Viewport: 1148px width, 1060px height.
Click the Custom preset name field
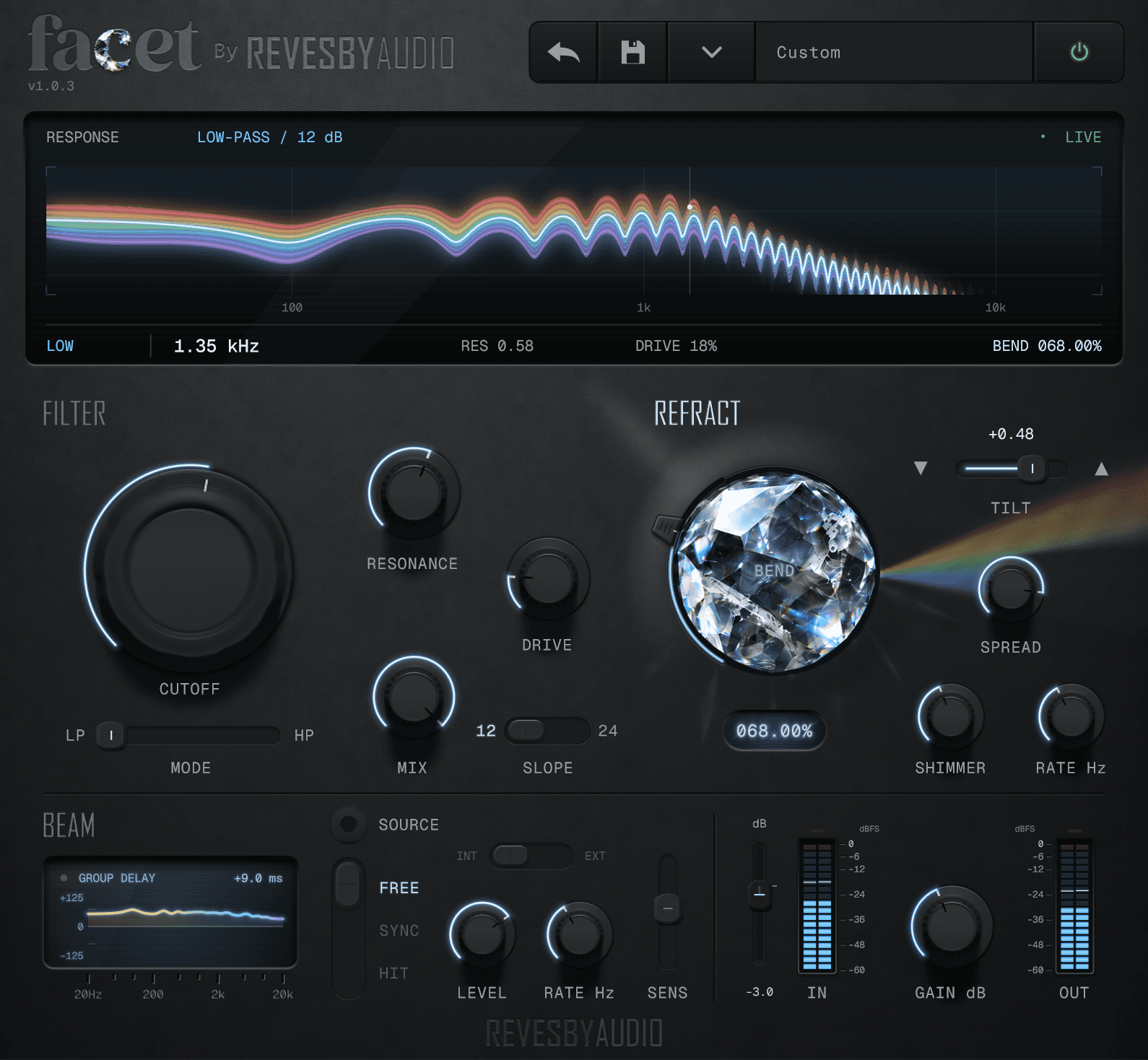894,53
